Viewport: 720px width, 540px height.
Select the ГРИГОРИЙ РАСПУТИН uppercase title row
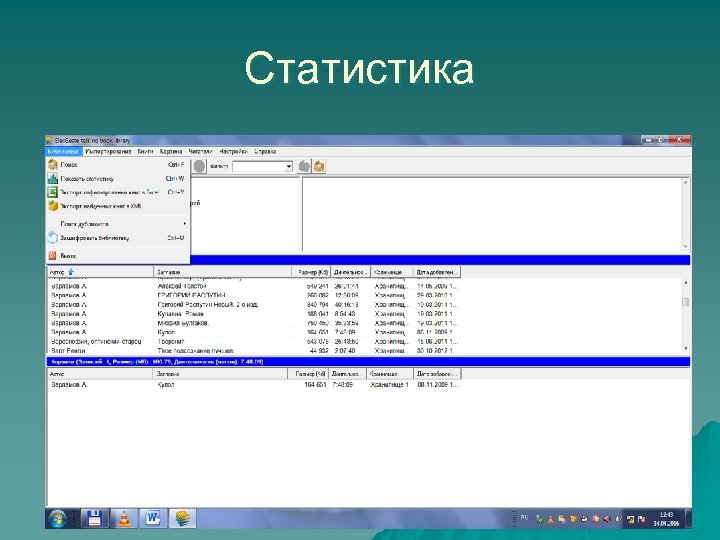click(x=254, y=295)
